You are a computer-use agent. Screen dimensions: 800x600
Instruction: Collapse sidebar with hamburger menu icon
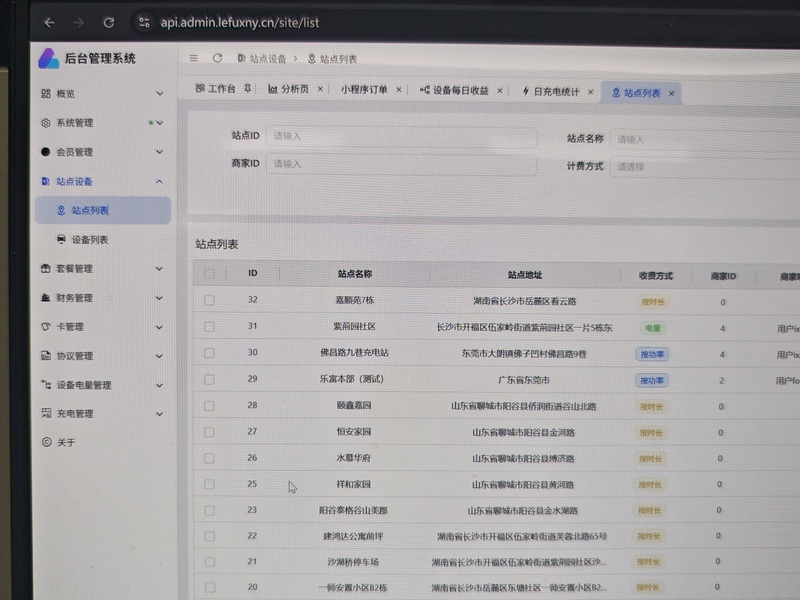pyautogui.click(x=194, y=58)
